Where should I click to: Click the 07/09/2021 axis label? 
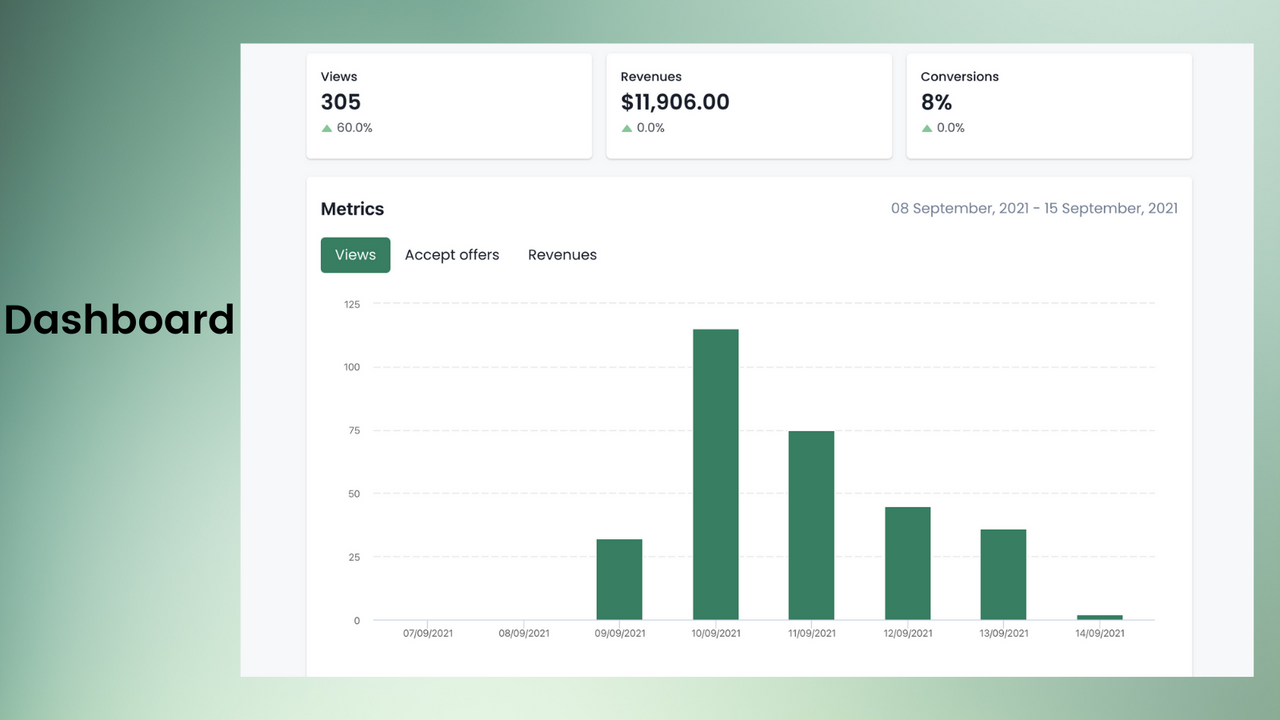point(427,632)
